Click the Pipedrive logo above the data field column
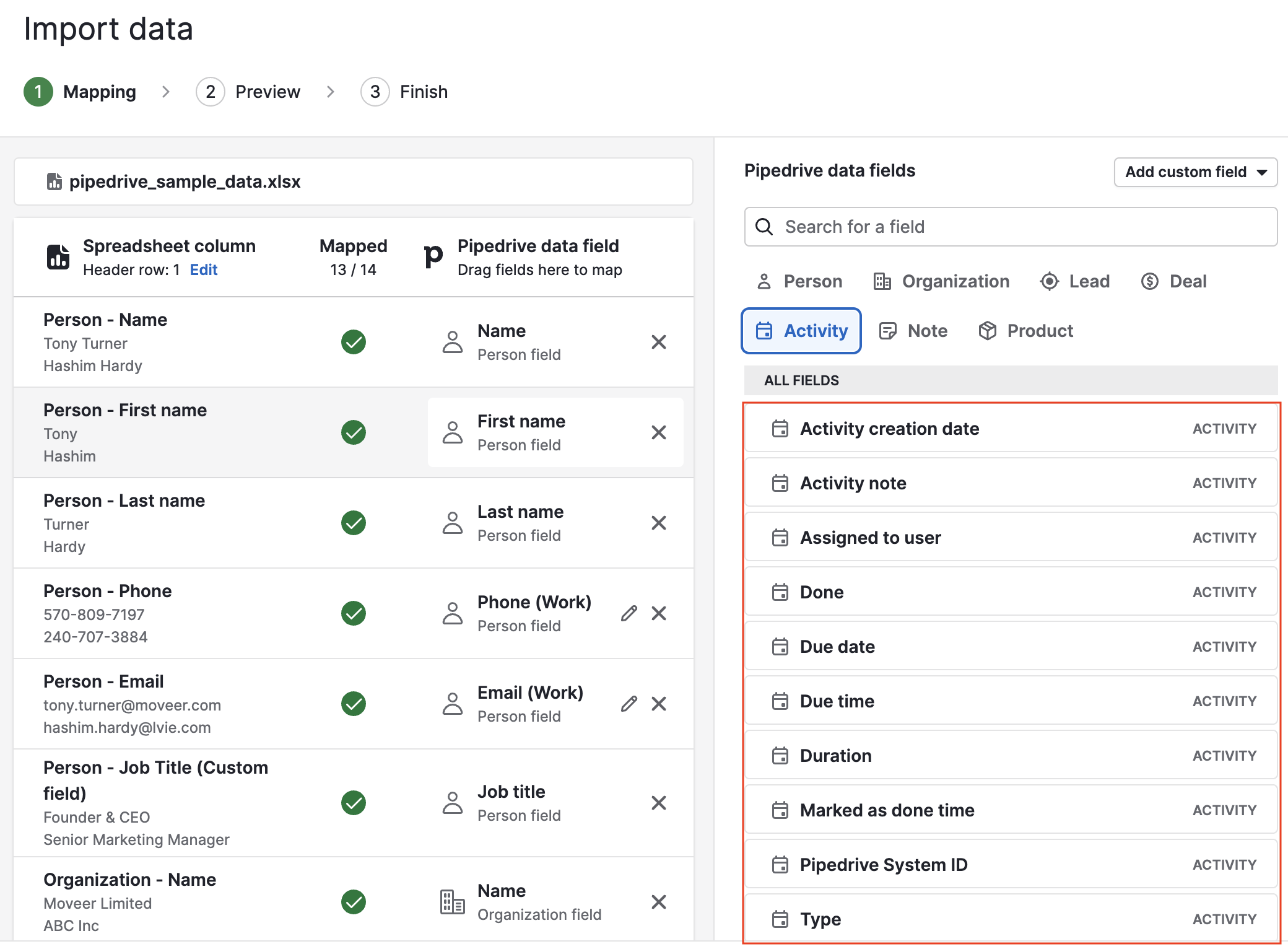The image size is (1288, 949). pyautogui.click(x=433, y=255)
